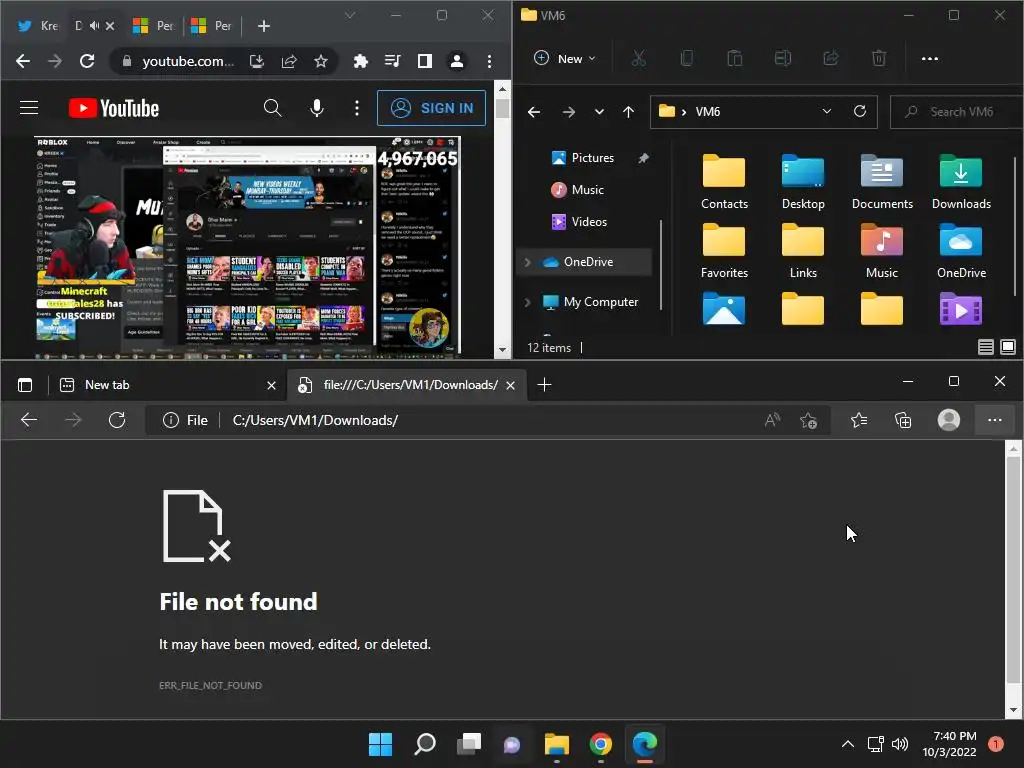This screenshot has height=768, width=1024.
Task: Toggle Chrome side panel icon
Action: pyautogui.click(x=424, y=61)
